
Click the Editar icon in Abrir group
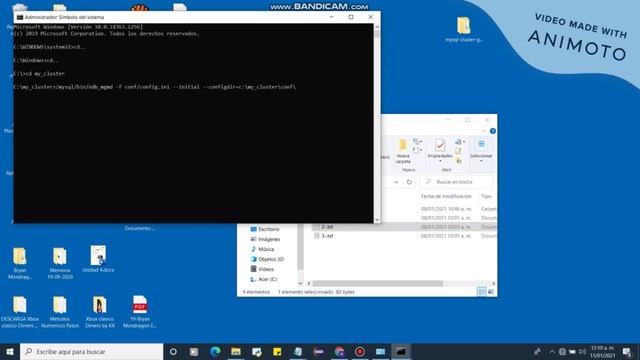[x=458, y=151]
